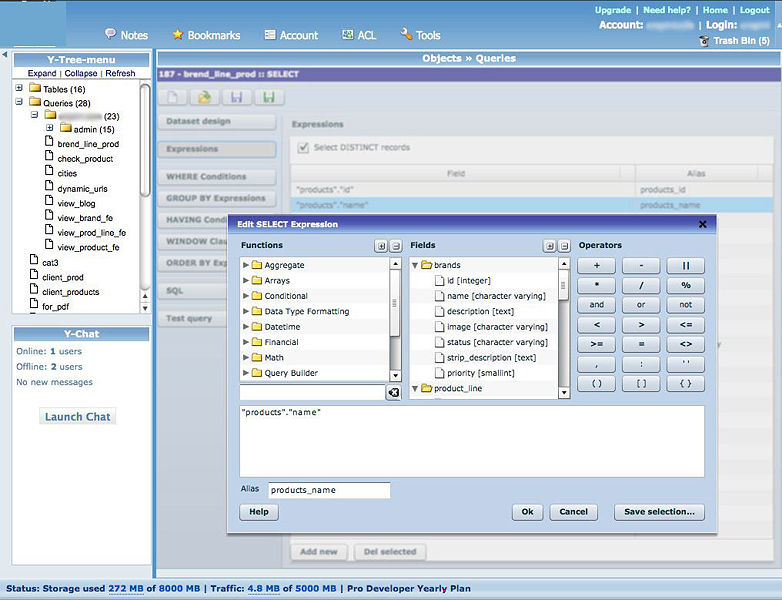Click the Save selection button

coord(659,512)
